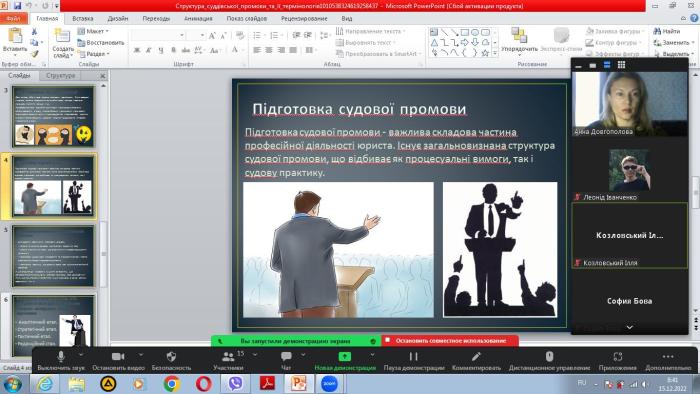Toggle text shadow formatting
This screenshot has width=700, height=394.
tap(173, 50)
